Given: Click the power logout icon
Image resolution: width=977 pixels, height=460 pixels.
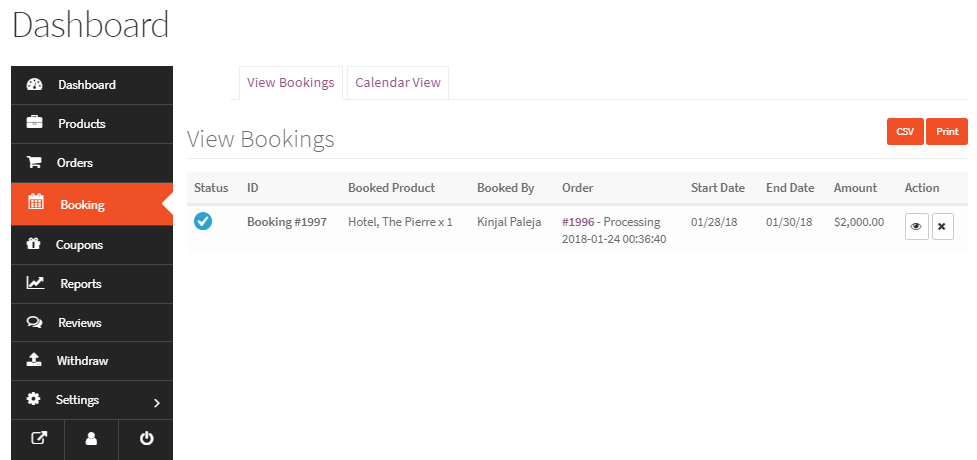Looking at the screenshot, I should point(146,438).
